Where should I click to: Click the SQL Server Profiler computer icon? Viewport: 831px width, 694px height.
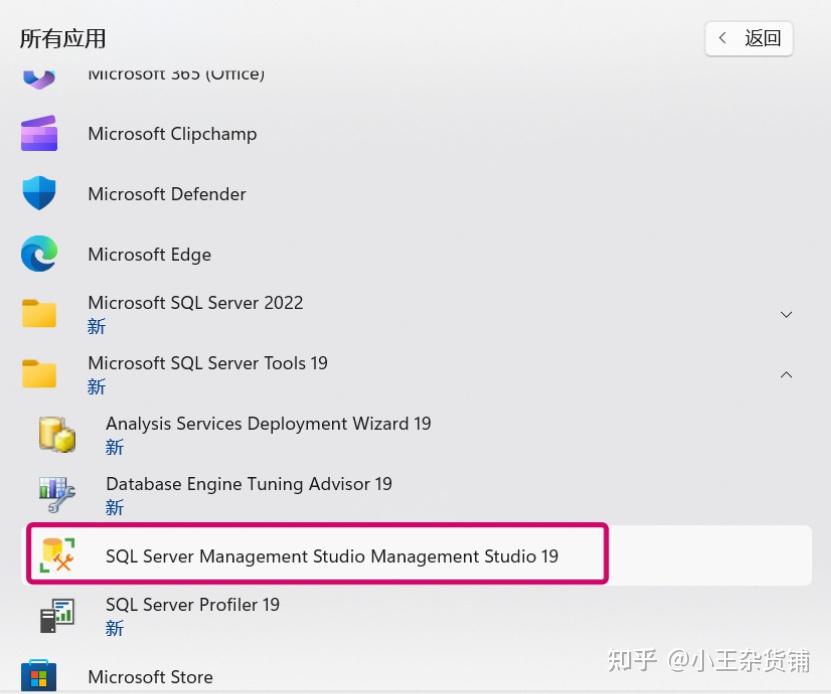[56, 615]
